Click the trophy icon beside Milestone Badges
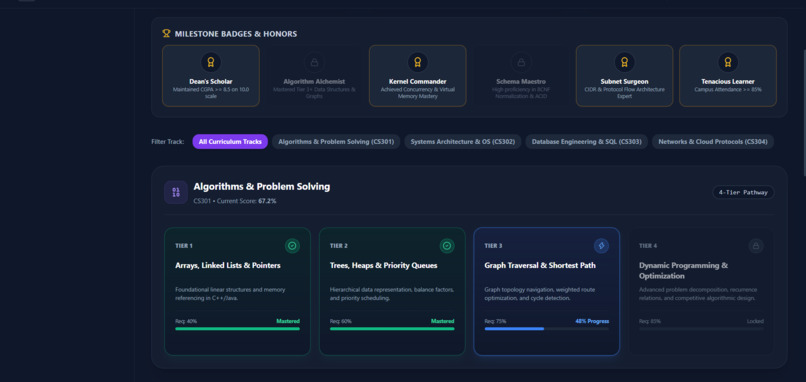This screenshot has width=806, height=382. (166, 33)
